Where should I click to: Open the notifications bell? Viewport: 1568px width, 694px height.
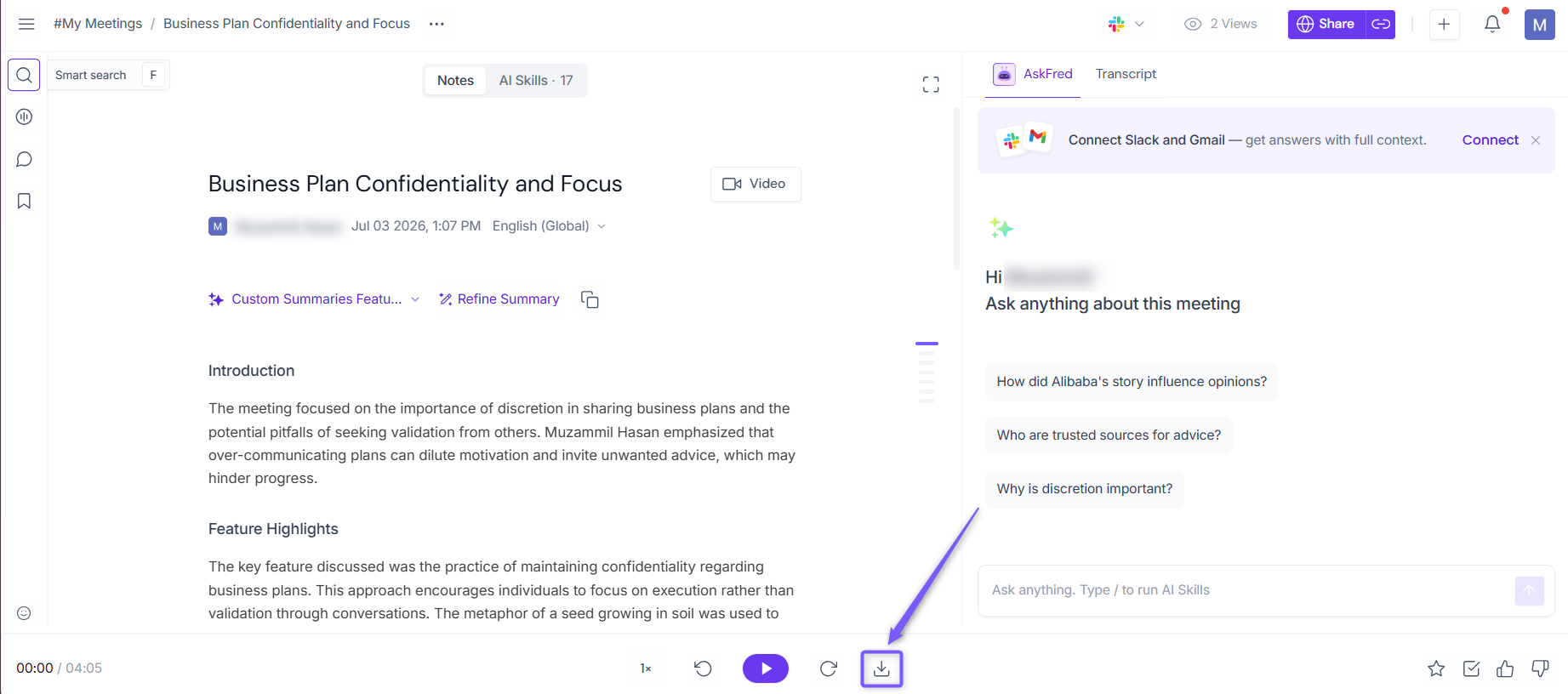tap(1492, 24)
